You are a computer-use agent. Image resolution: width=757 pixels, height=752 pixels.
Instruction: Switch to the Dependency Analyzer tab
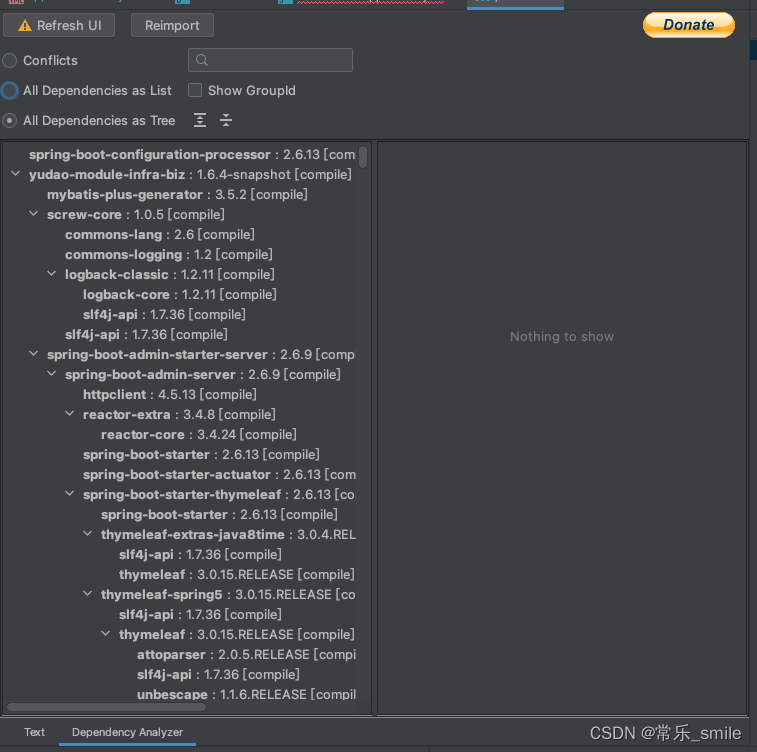[x=127, y=732]
